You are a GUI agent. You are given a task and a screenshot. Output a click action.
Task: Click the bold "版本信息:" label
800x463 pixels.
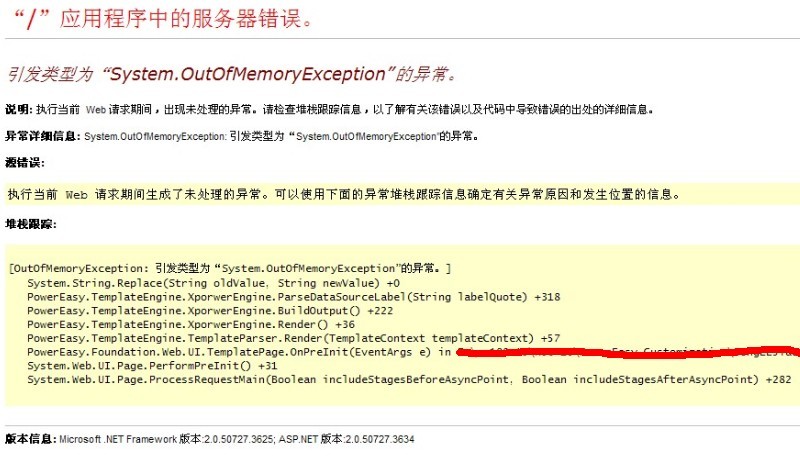click(30, 439)
